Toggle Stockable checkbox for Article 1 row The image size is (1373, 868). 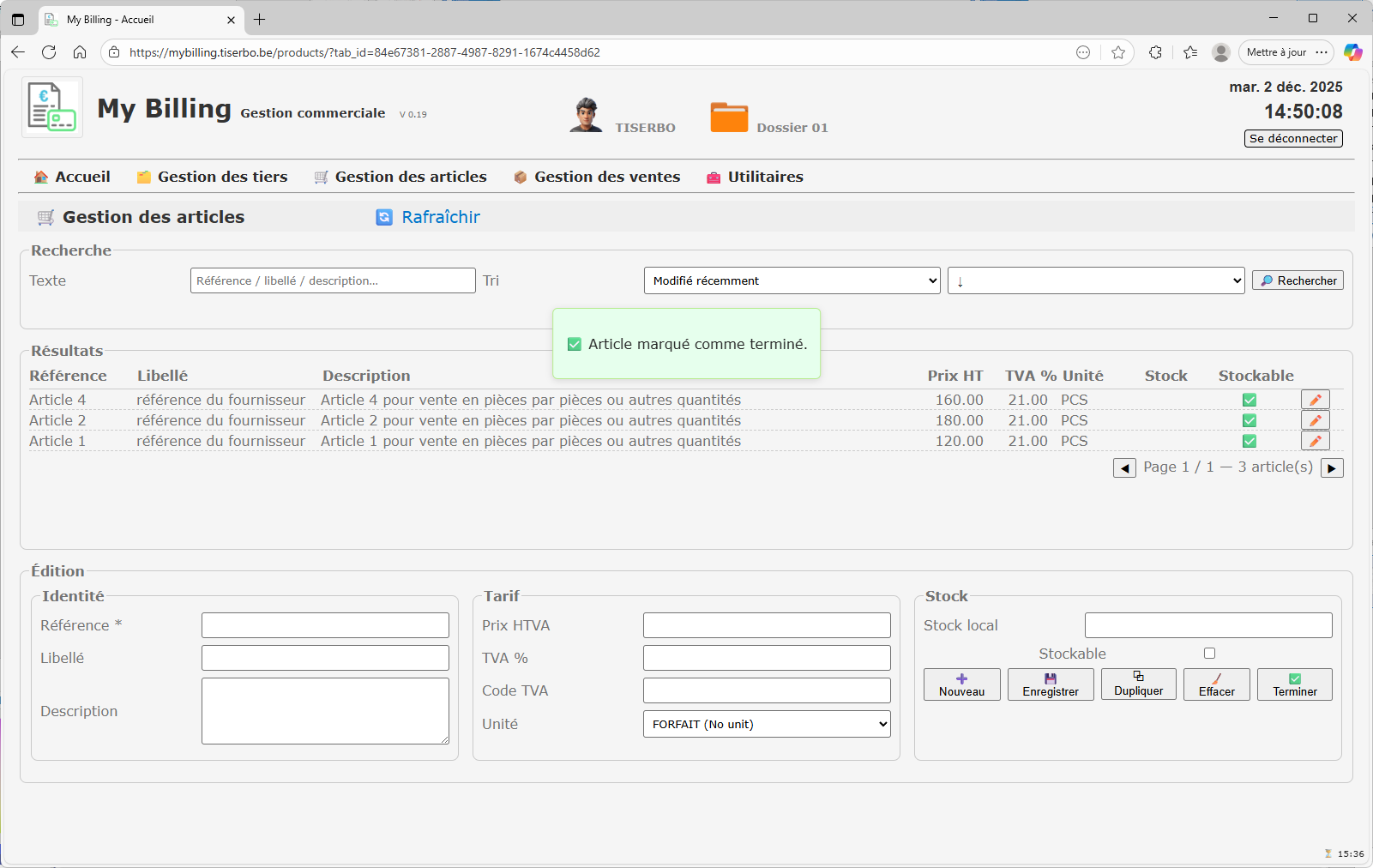click(x=1250, y=441)
